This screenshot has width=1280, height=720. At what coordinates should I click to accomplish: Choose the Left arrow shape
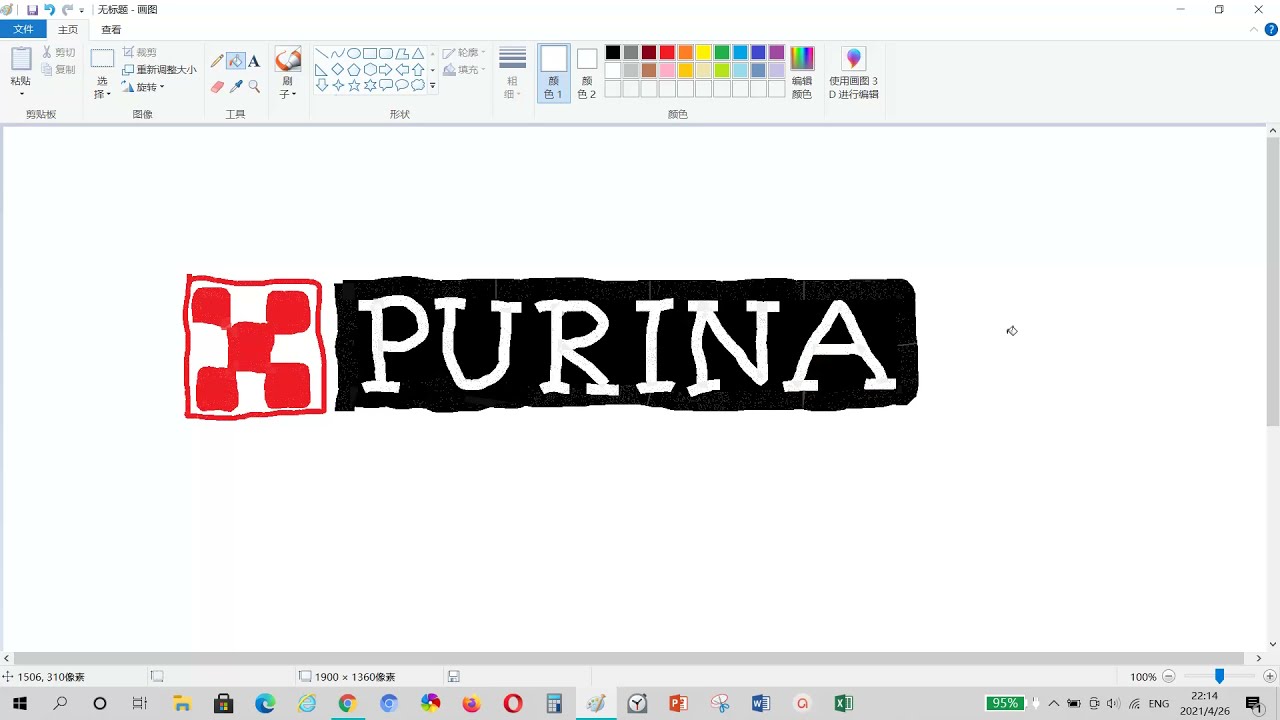pyautogui.click(x=402, y=70)
